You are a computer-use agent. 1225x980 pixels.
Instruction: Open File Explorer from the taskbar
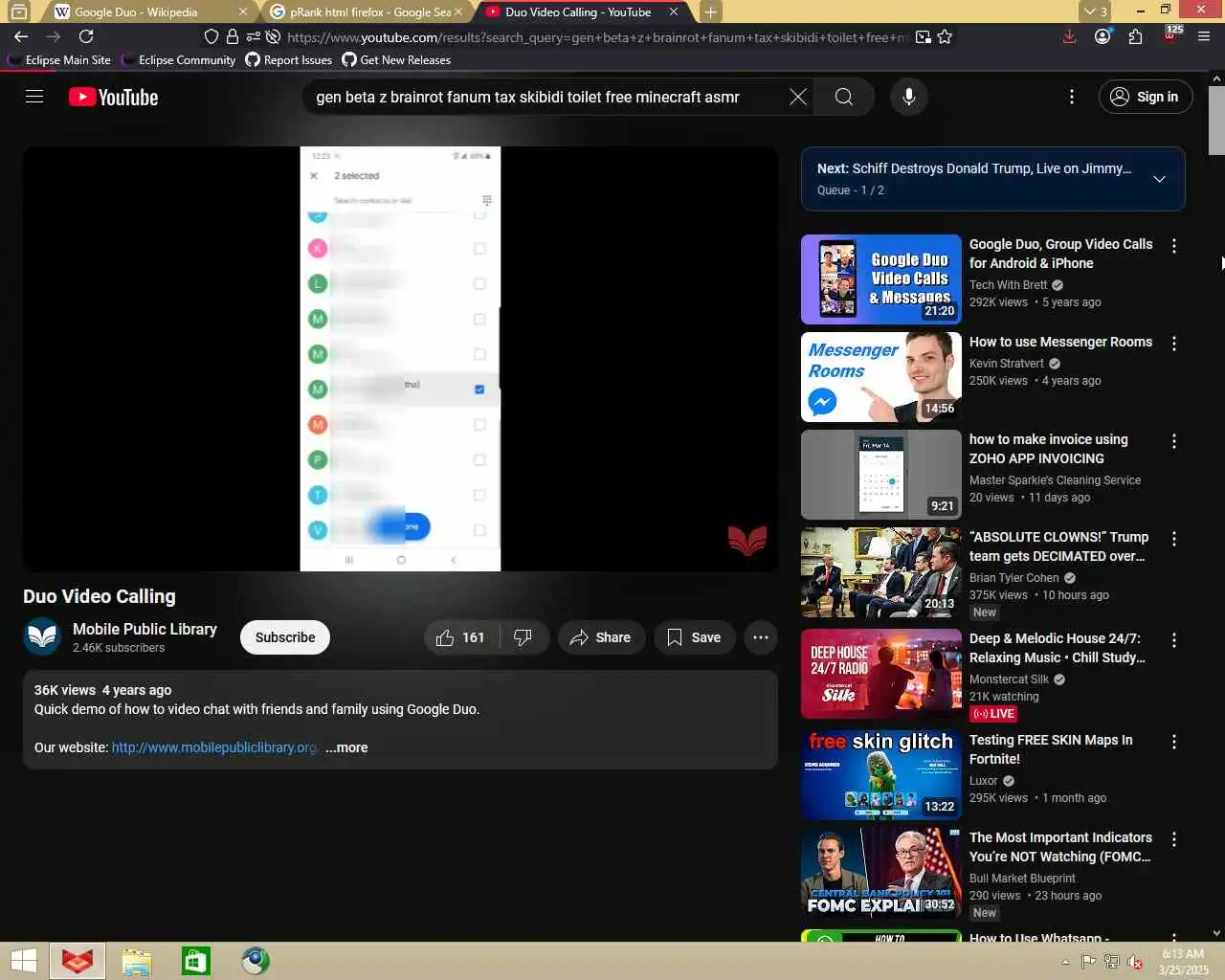[x=137, y=961]
